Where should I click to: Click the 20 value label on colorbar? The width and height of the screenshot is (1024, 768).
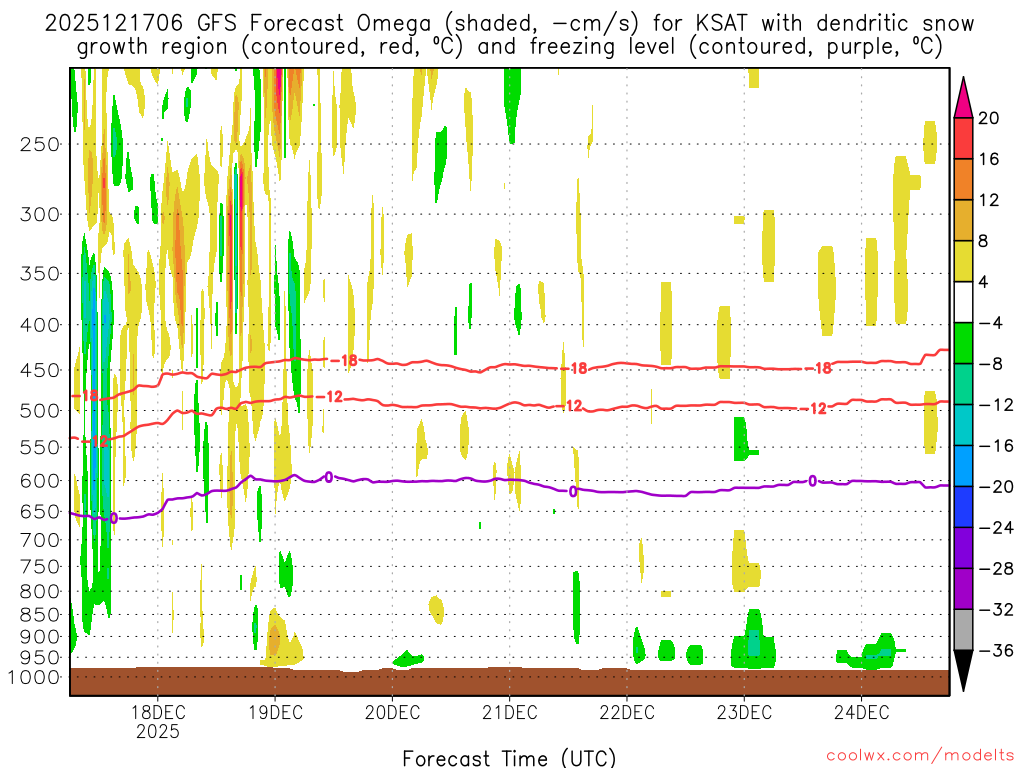[x=989, y=118]
